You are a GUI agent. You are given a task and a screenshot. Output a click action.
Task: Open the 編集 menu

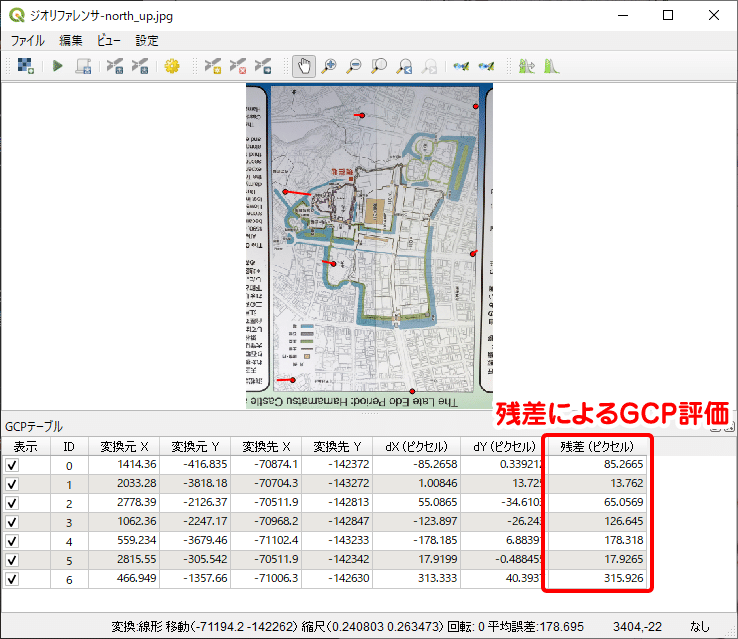point(71,40)
